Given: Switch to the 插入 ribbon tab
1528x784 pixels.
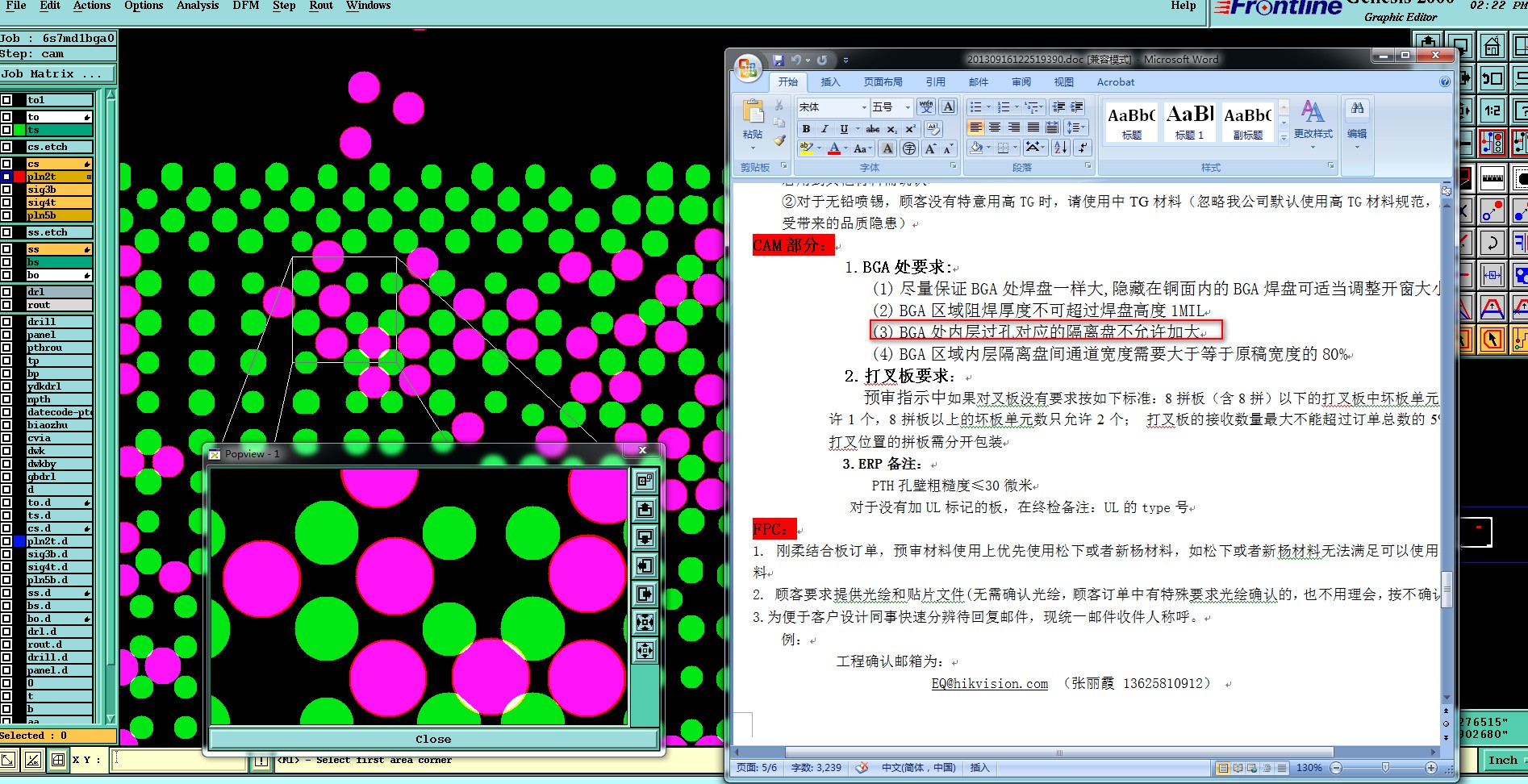Looking at the screenshot, I should 830,81.
